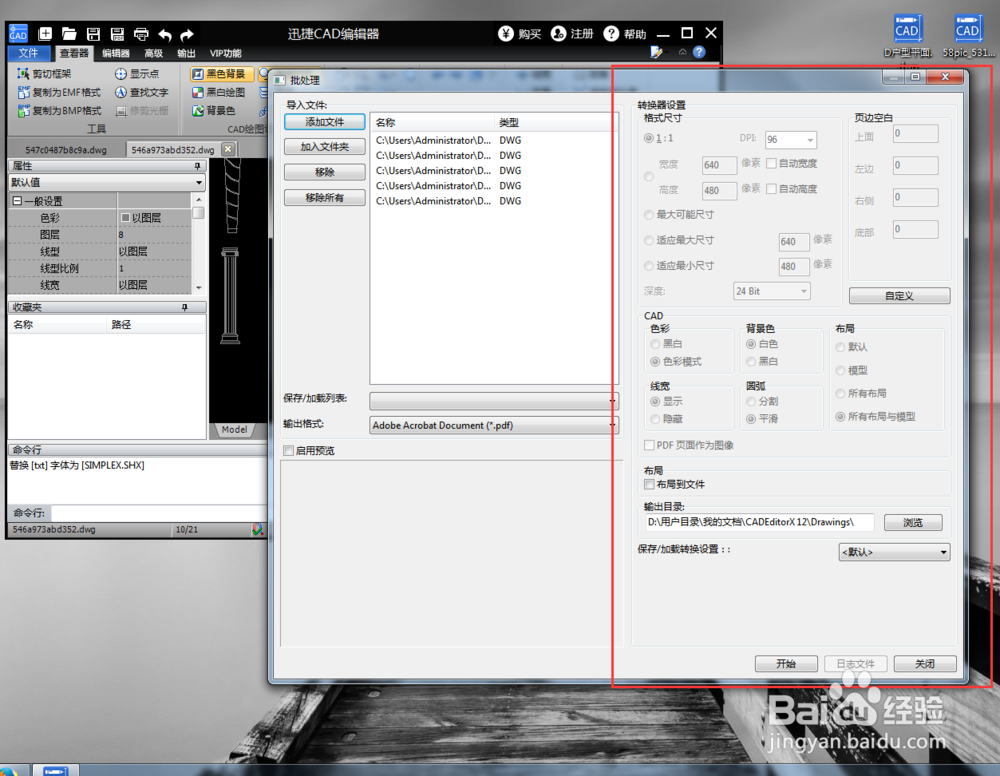Click the 命令行 input field

tap(159, 513)
